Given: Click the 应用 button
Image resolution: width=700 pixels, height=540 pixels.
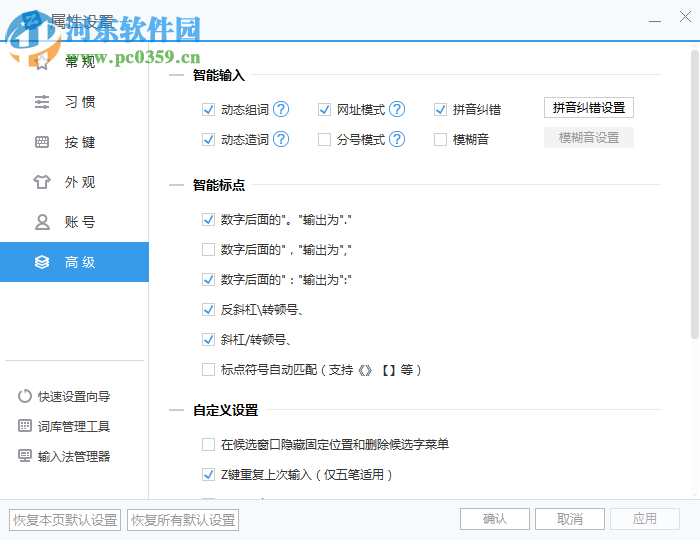Looking at the screenshot, I should pyautogui.click(x=645, y=519).
